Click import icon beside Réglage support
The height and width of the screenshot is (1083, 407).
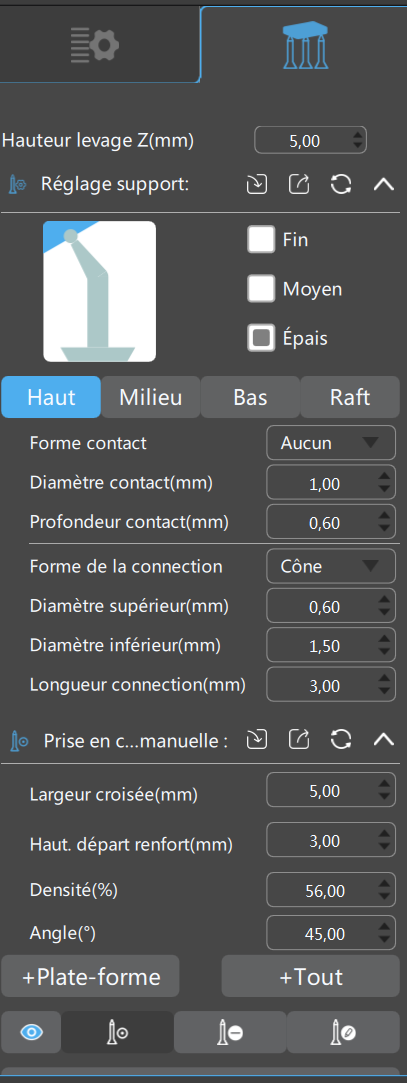point(257,184)
